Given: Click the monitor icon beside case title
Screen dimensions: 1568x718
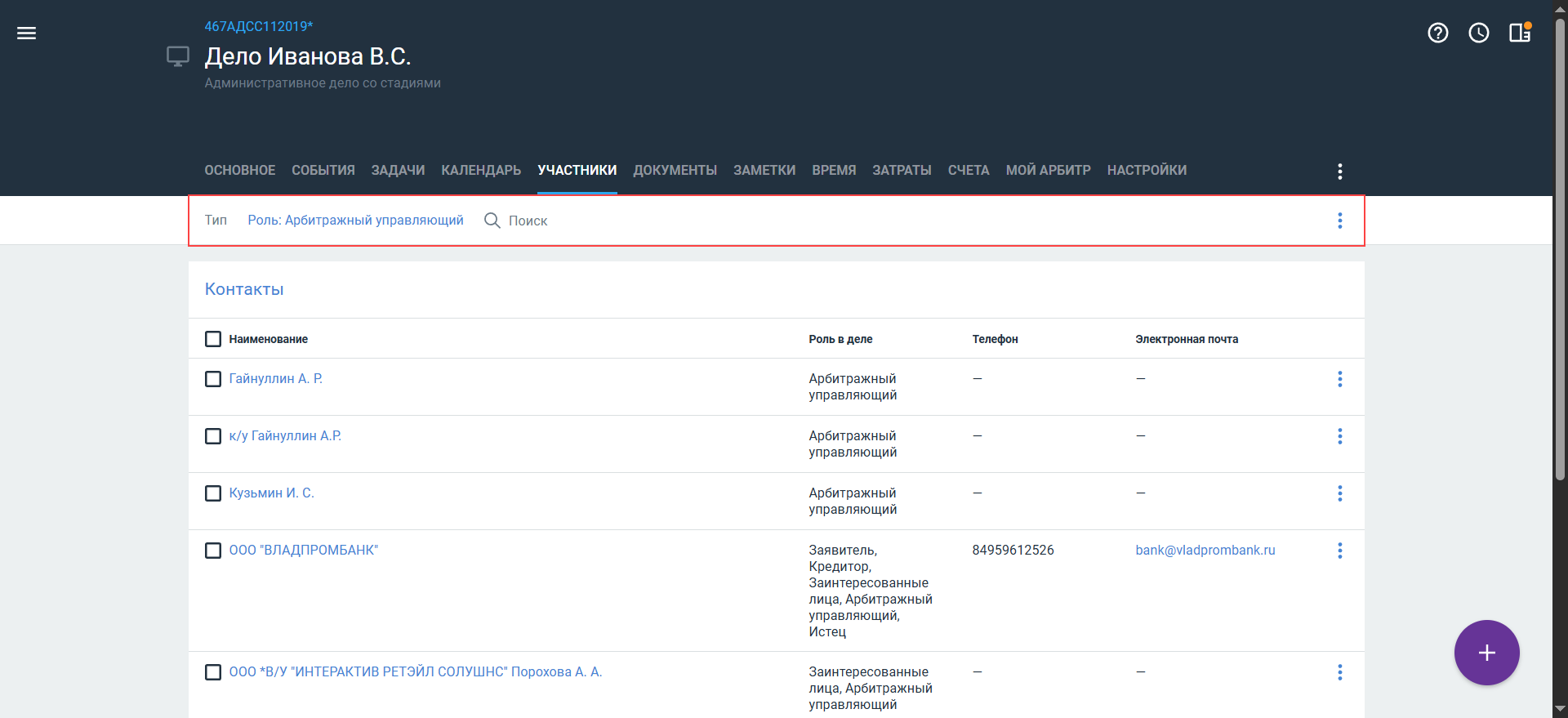Looking at the screenshot, I should 178,56.
